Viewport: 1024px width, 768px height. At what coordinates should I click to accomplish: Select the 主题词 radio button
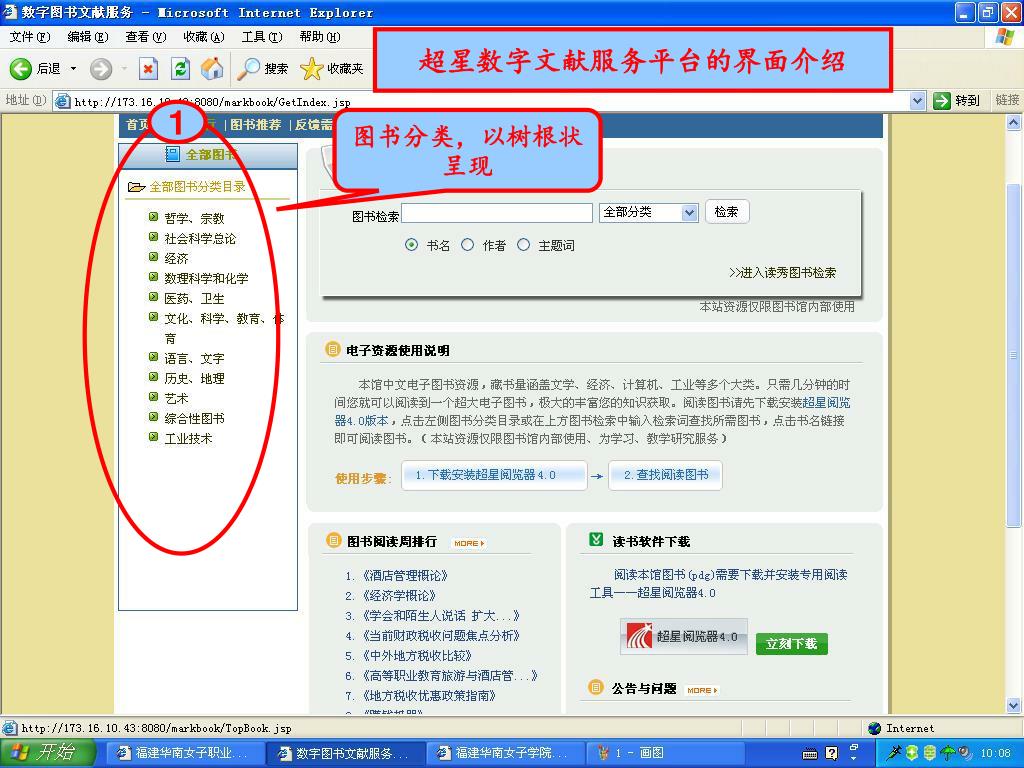click(x=524, y=245)
